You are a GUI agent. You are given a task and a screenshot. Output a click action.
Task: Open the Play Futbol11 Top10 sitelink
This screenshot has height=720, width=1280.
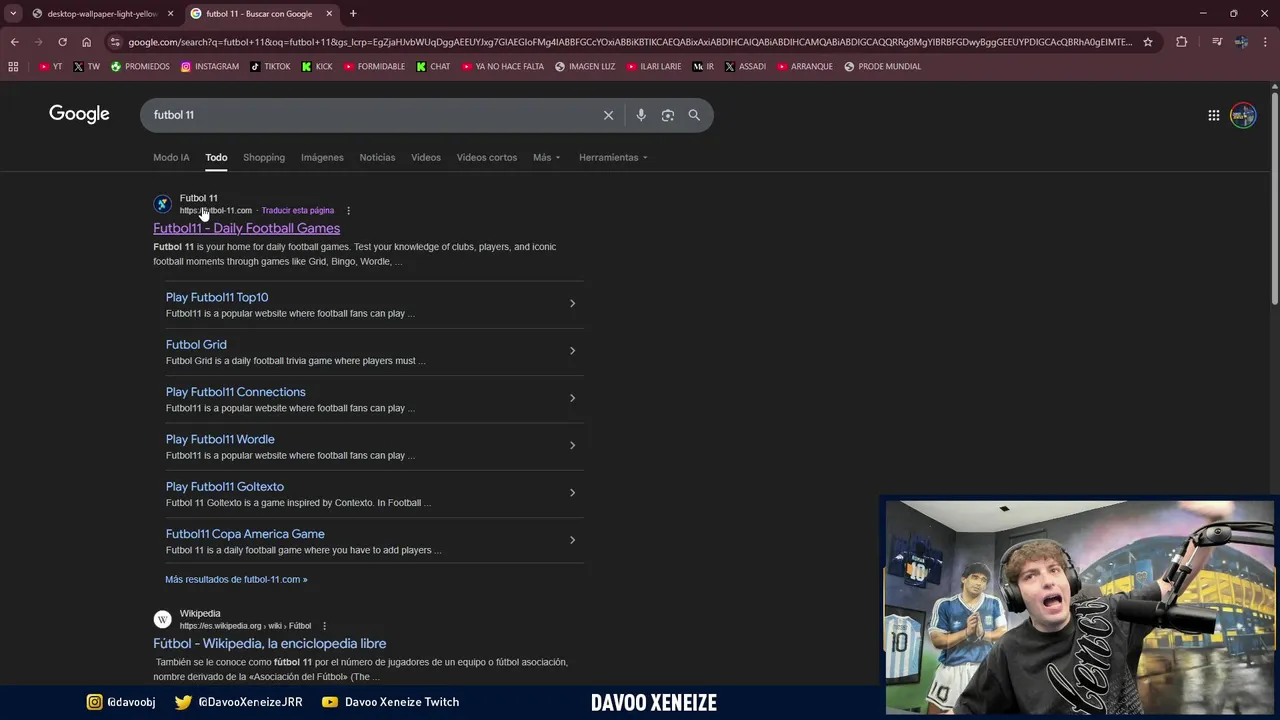point(217,297)
